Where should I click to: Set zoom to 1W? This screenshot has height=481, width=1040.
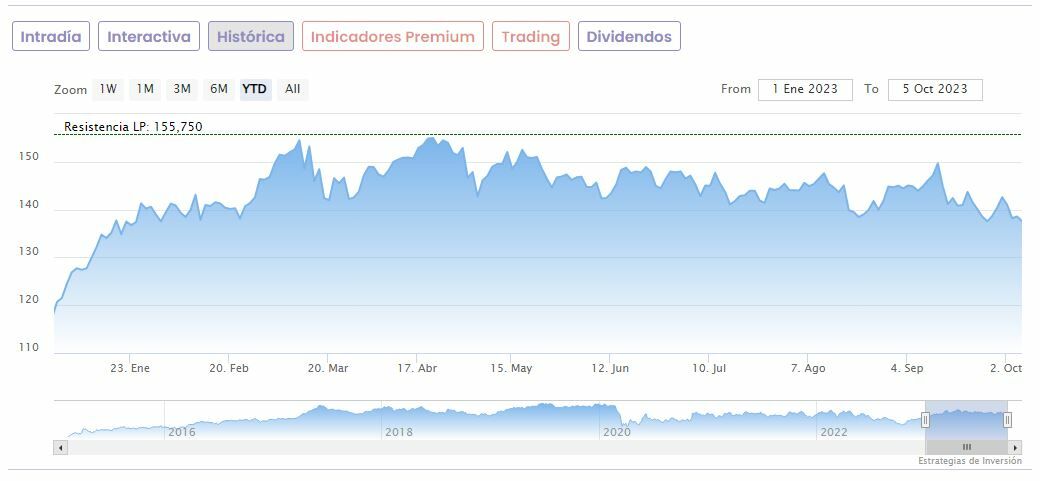(108, 89)
